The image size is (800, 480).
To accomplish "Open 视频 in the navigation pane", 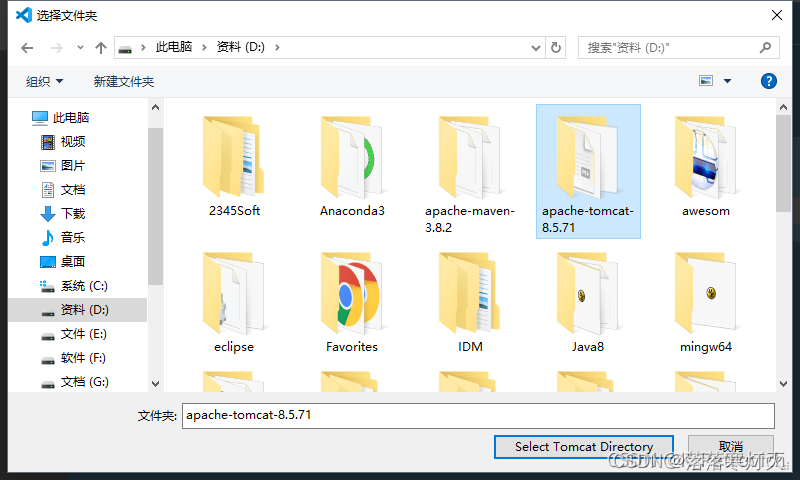I will pyautogui.click(x=63, y=142).
